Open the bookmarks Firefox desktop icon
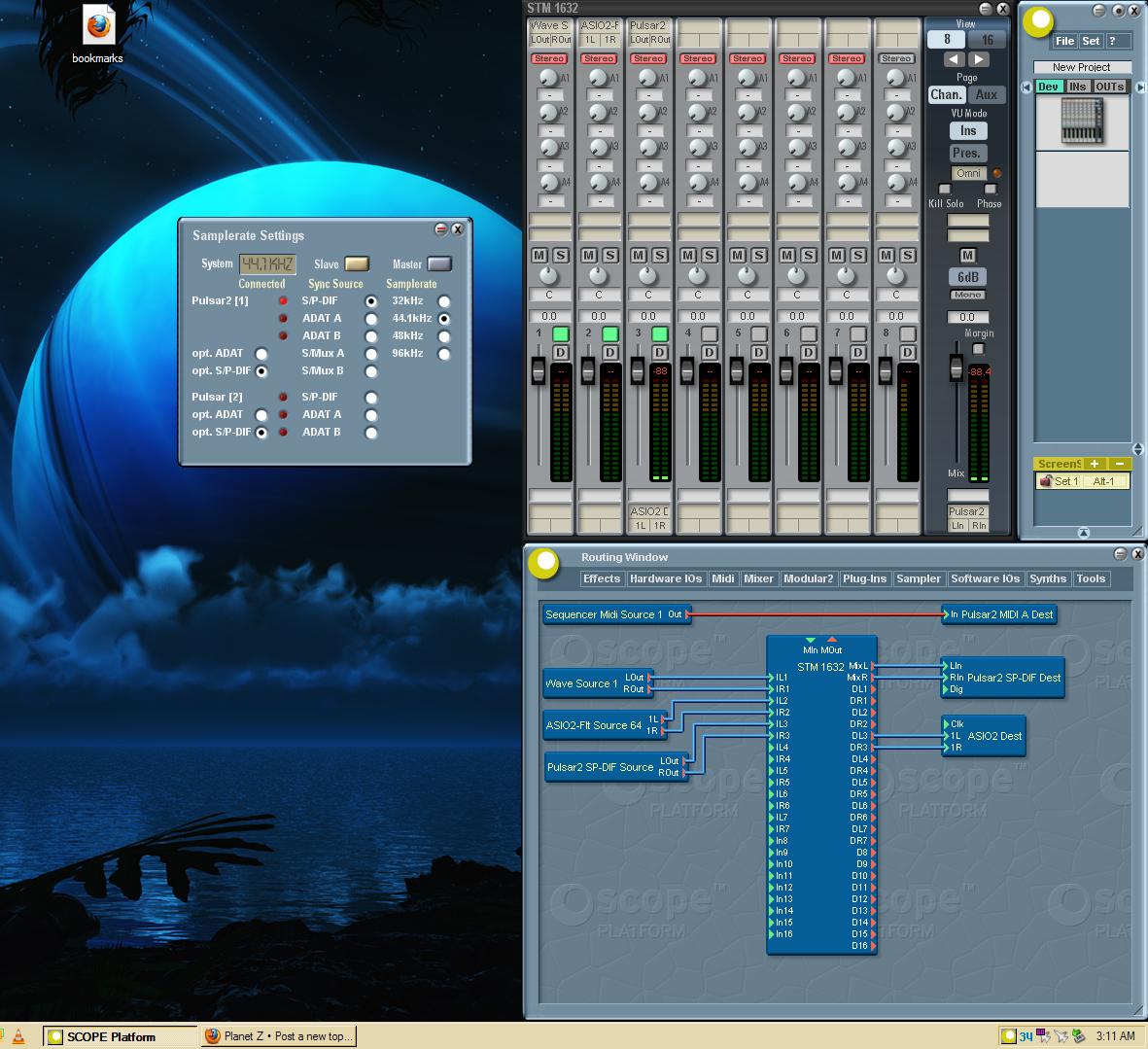Viewport: 1148px width, 1049px height. point(98,35)
